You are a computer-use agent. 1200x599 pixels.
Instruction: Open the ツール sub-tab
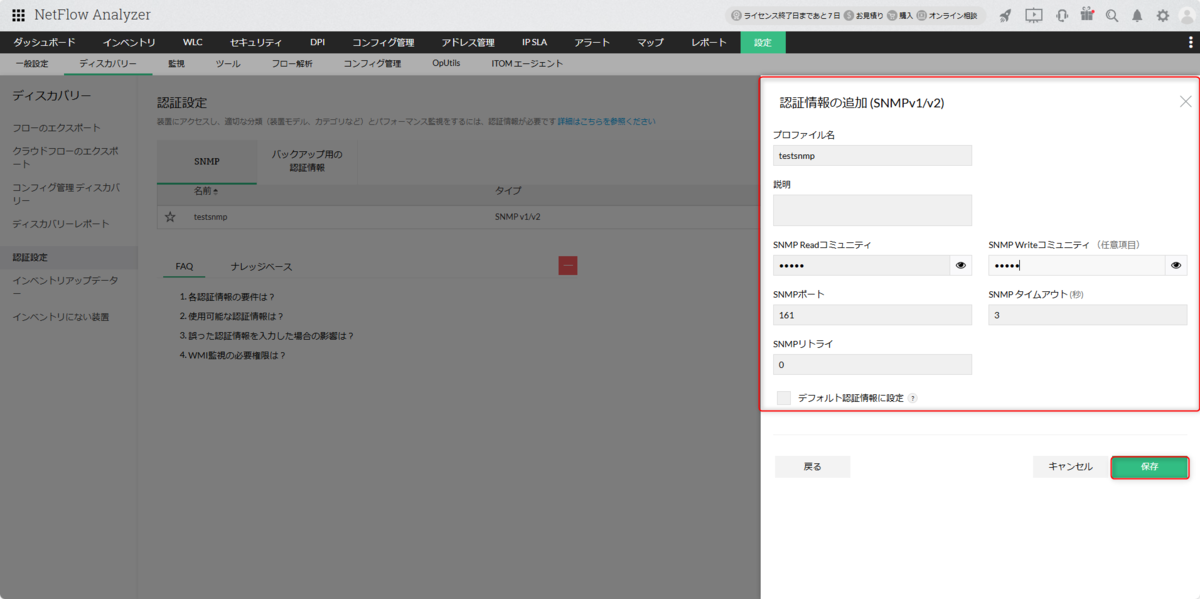228,63
